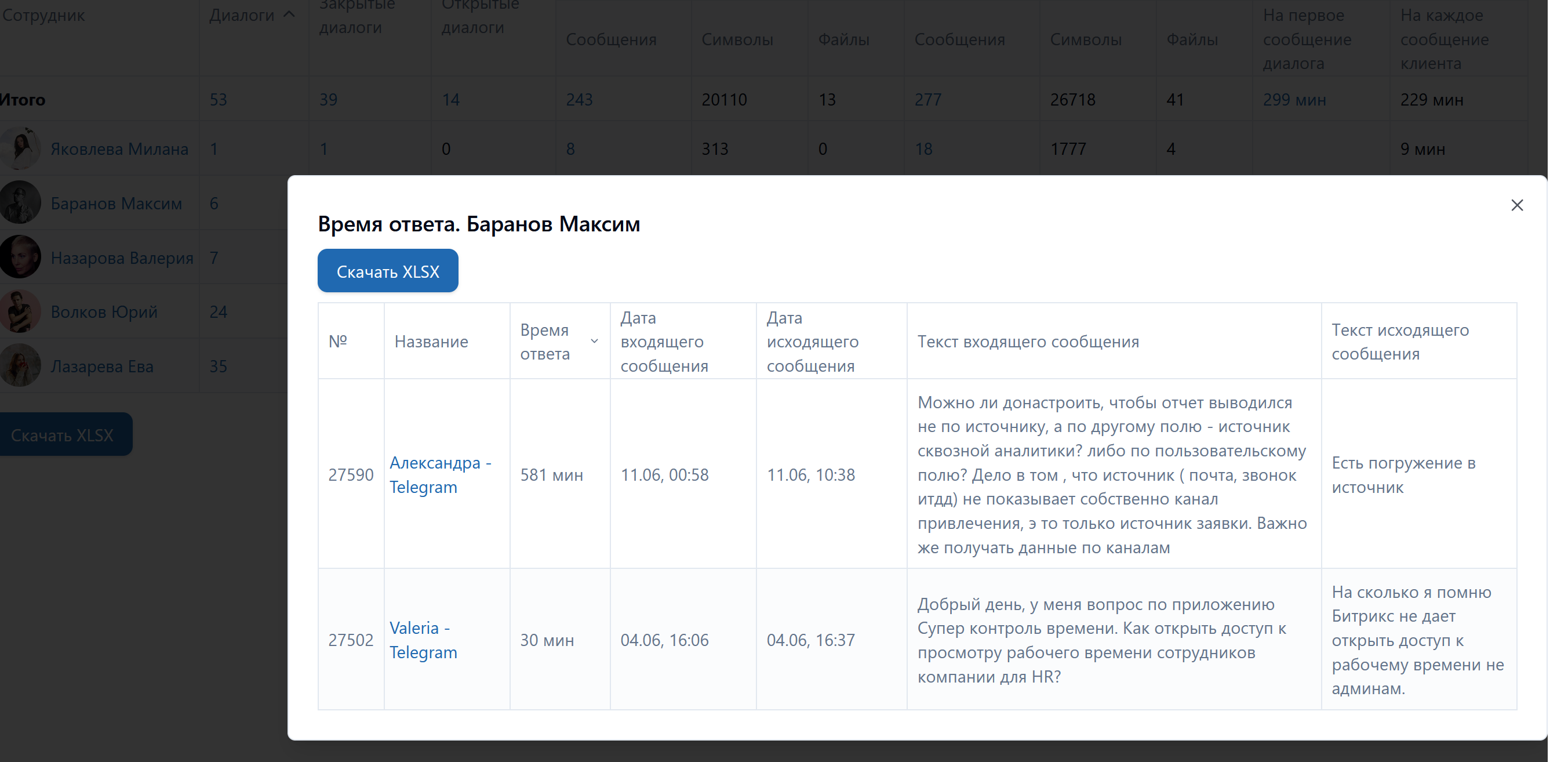
Task: Toggle sort arrow on Диалоги column
Action: [x=290, y=14]
